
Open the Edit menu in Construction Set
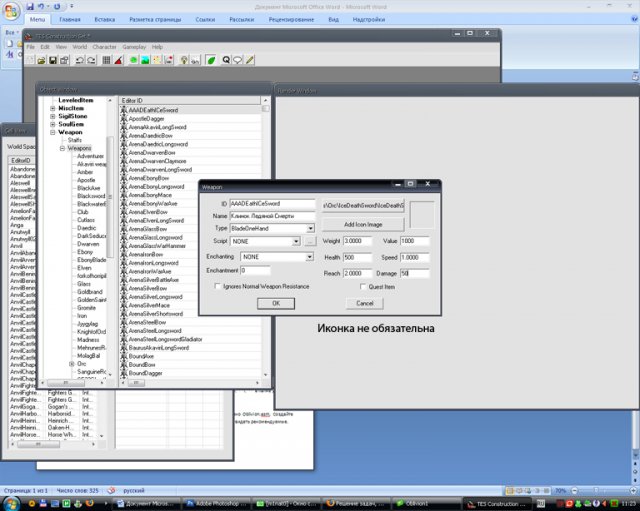point(45,47)
